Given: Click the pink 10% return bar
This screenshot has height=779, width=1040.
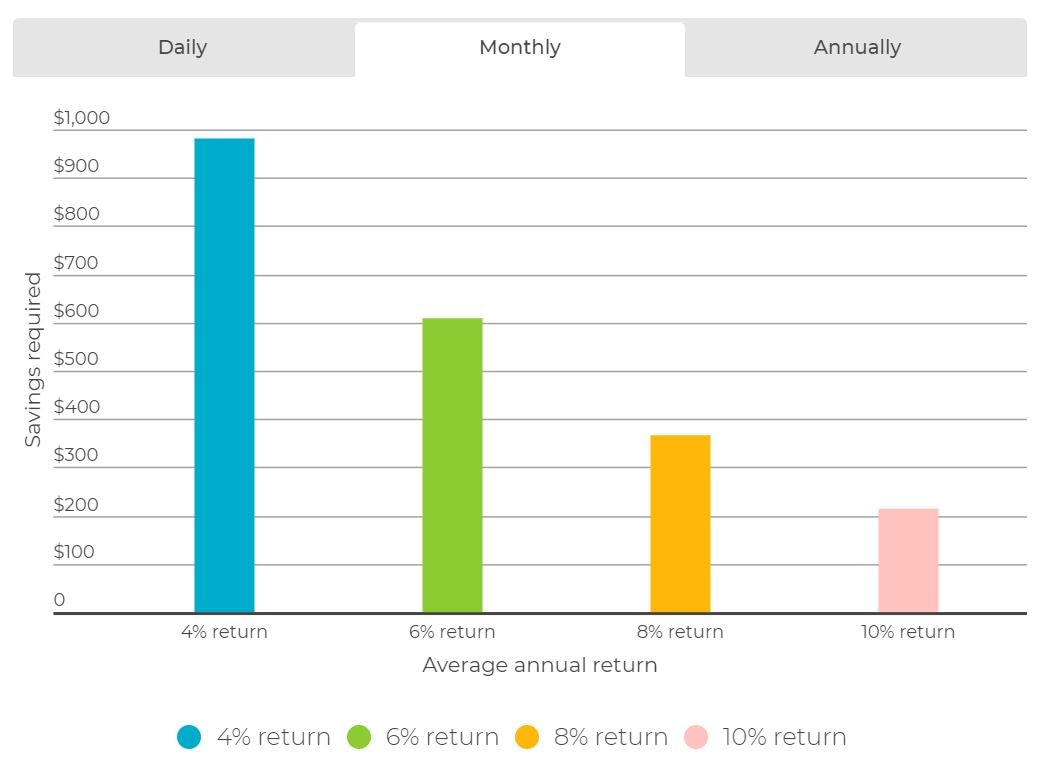Looking at the screenshot, I should (908, 561).
